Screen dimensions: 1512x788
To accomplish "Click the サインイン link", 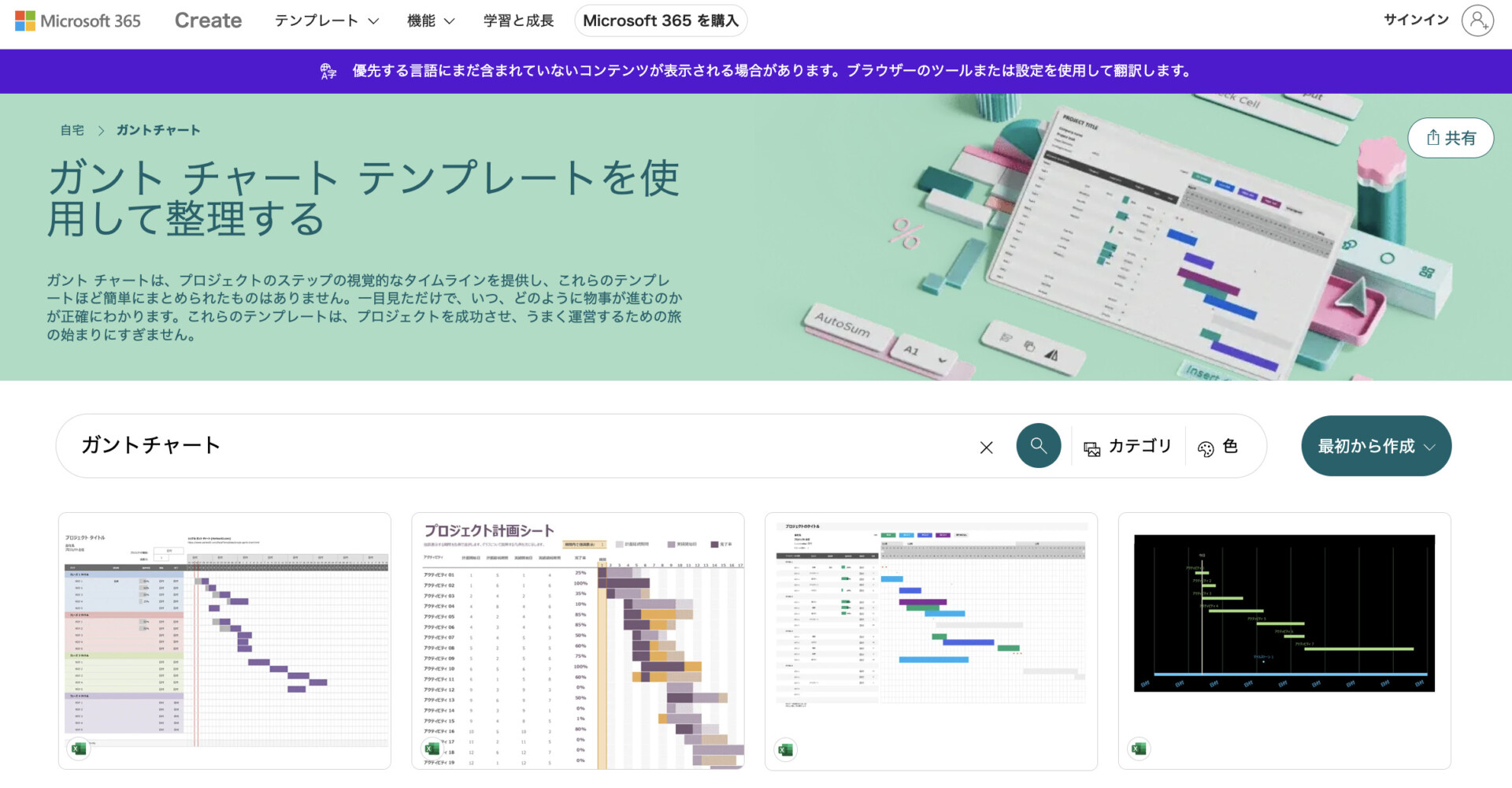I will pyautogui.click(x=1416, y=20).
